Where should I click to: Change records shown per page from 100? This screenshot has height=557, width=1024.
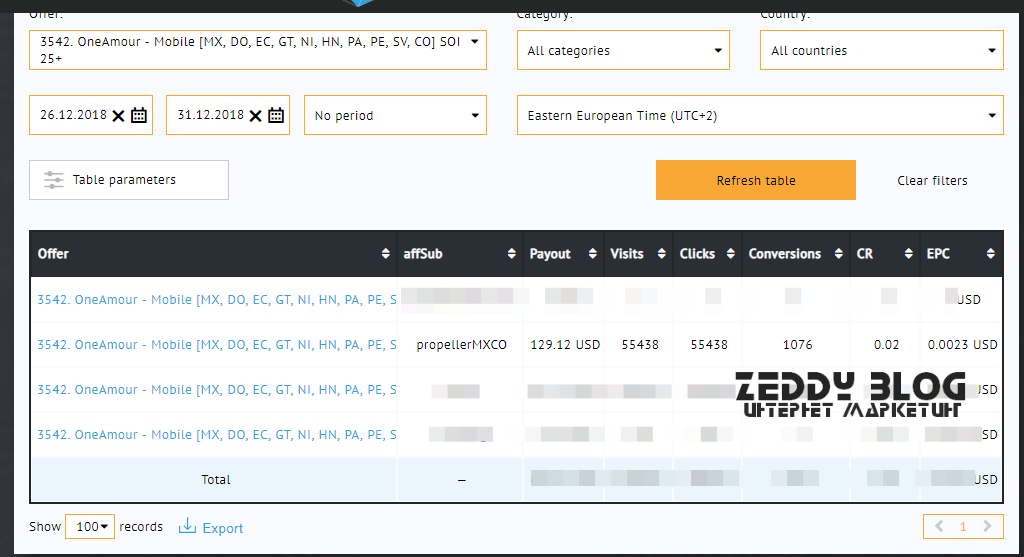pos(89,527)
